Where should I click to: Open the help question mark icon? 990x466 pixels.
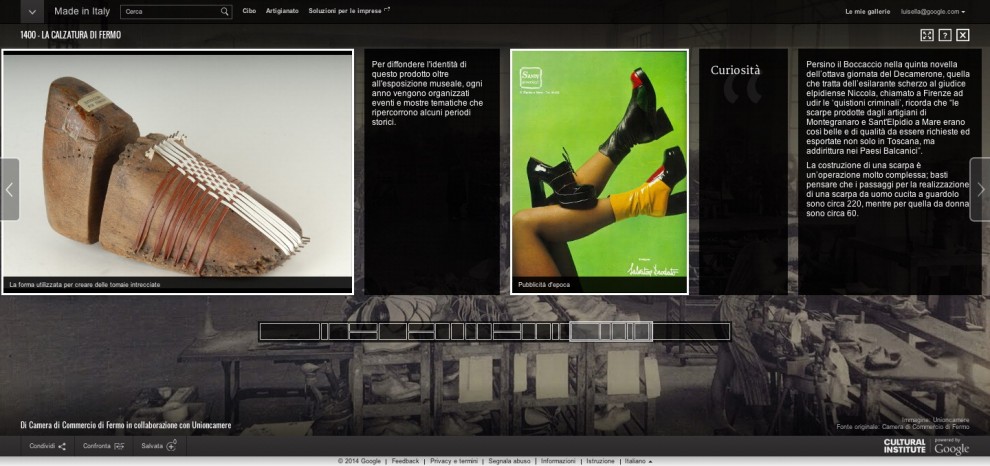pos(945,35)
